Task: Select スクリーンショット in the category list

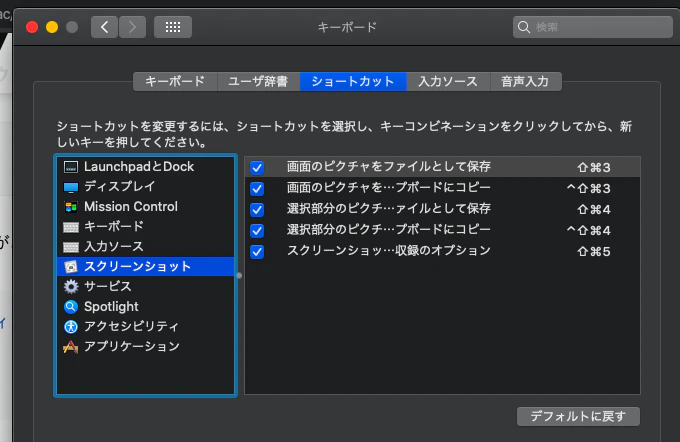Action: click(145, 266)
